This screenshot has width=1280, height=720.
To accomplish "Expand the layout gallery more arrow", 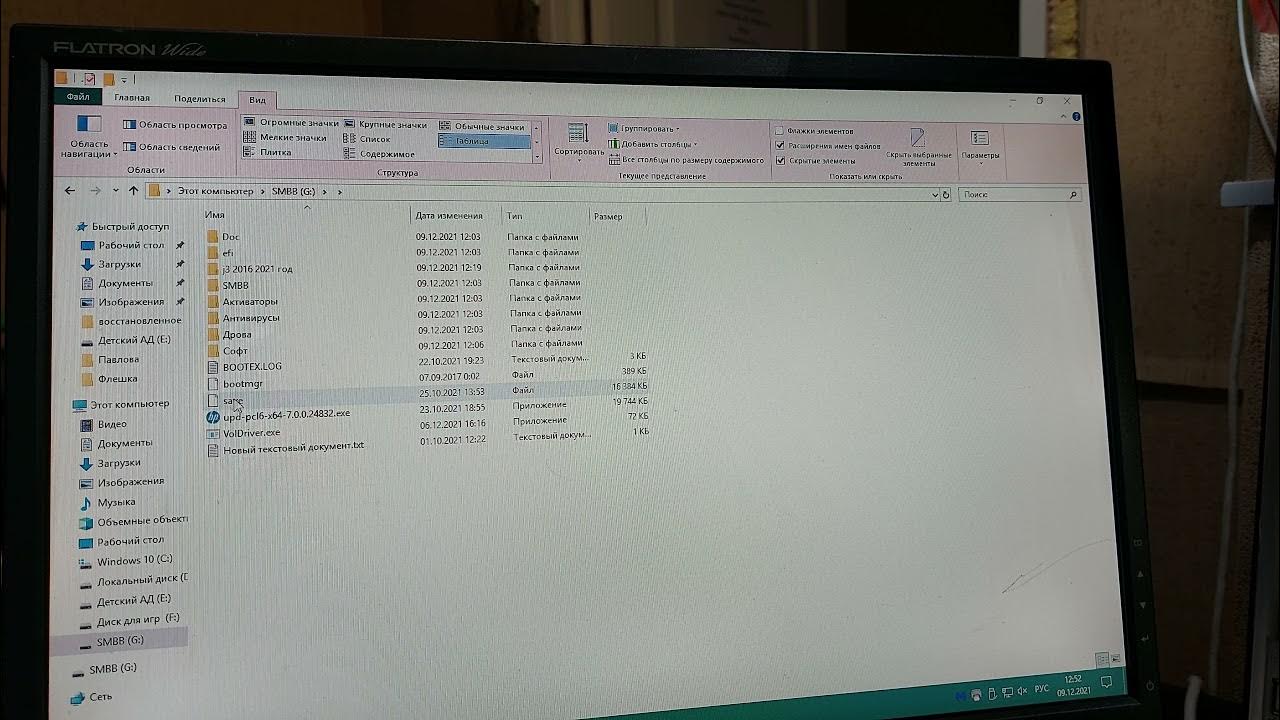I will tap(537, 158).
